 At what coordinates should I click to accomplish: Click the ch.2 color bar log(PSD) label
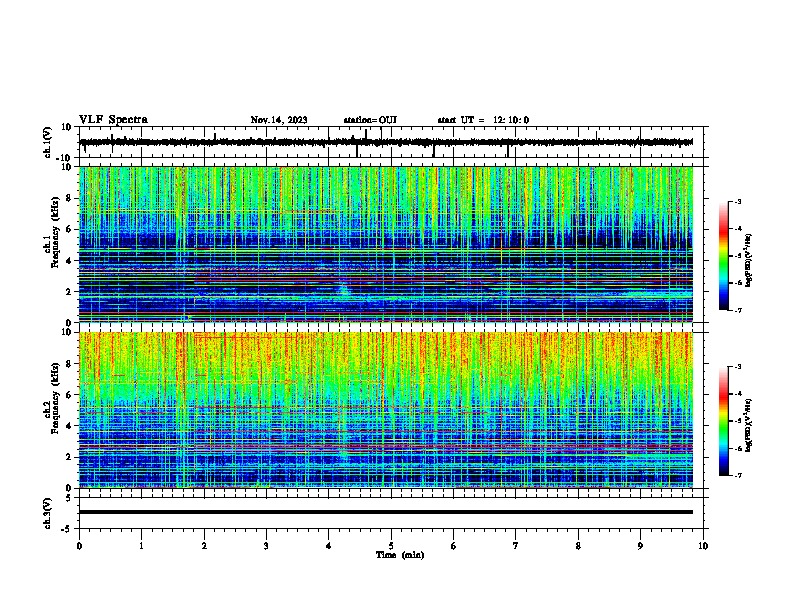[749, 425]
